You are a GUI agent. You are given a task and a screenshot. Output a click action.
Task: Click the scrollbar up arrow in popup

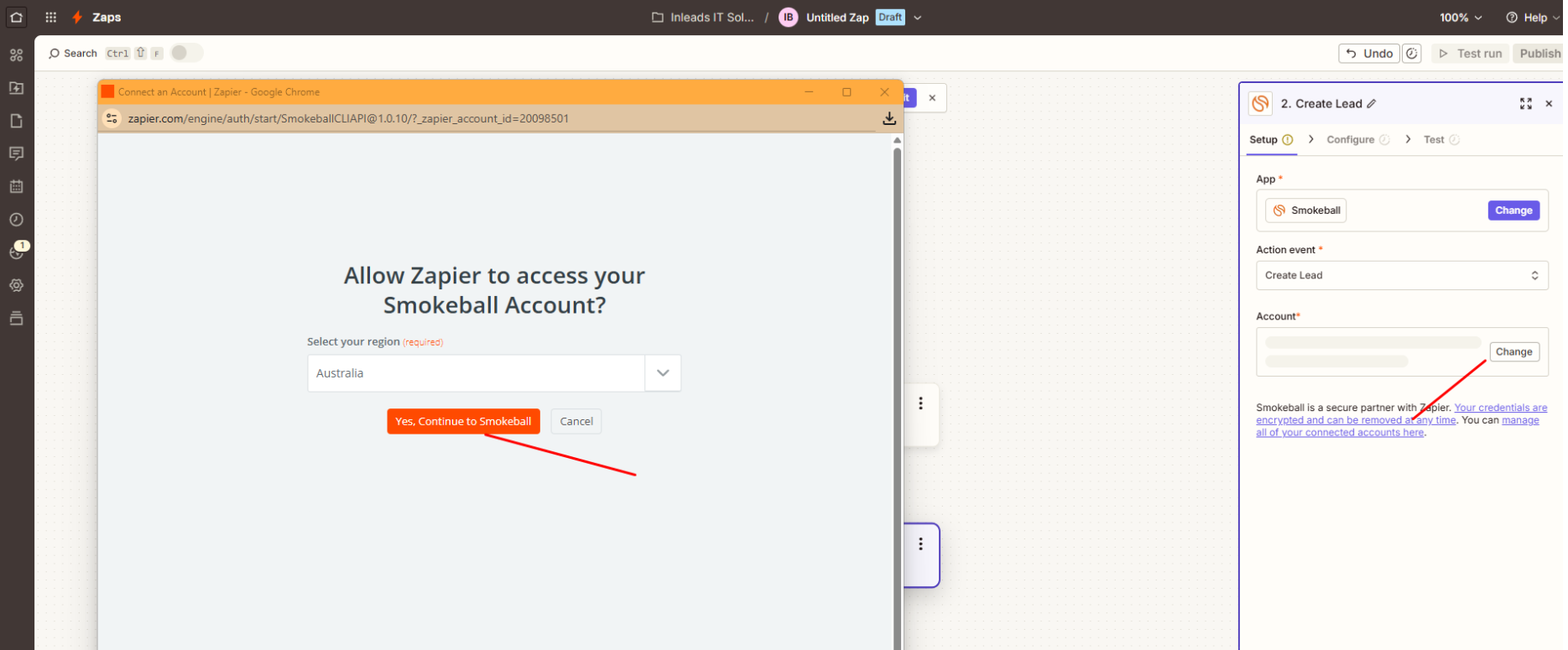click(x=897, y=141)
